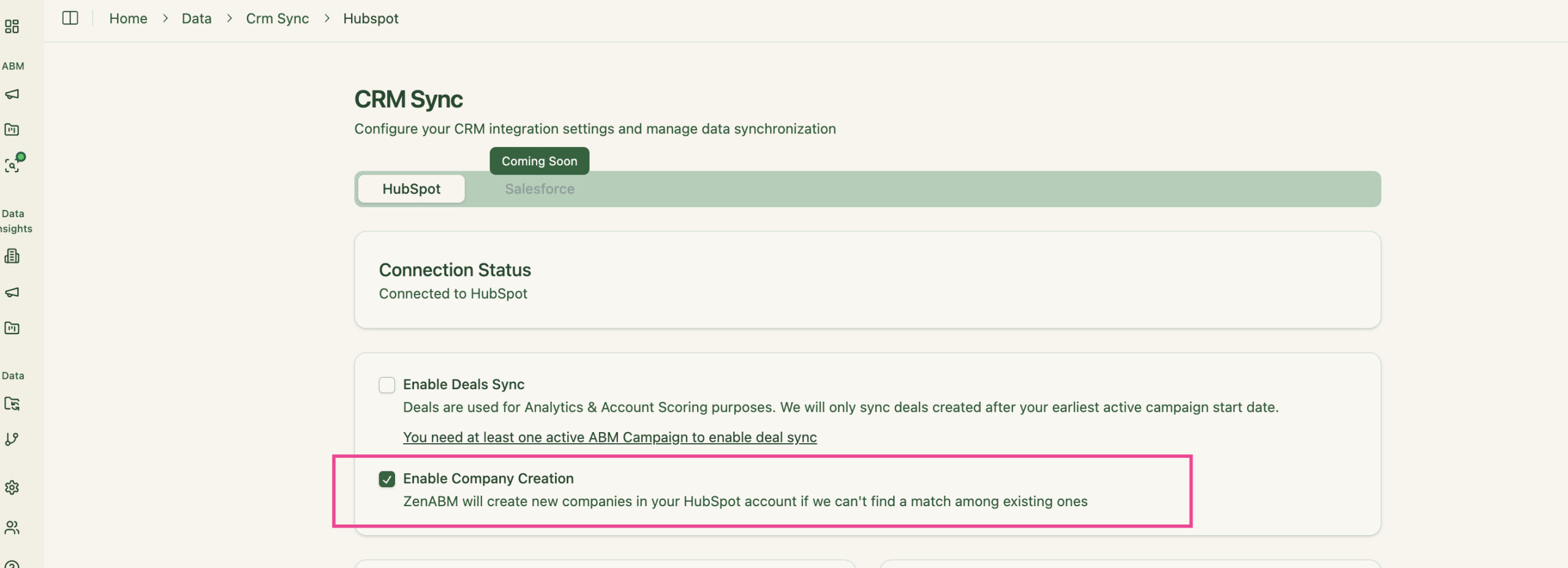Click the ABM section label in sidebar

[13, 66]
